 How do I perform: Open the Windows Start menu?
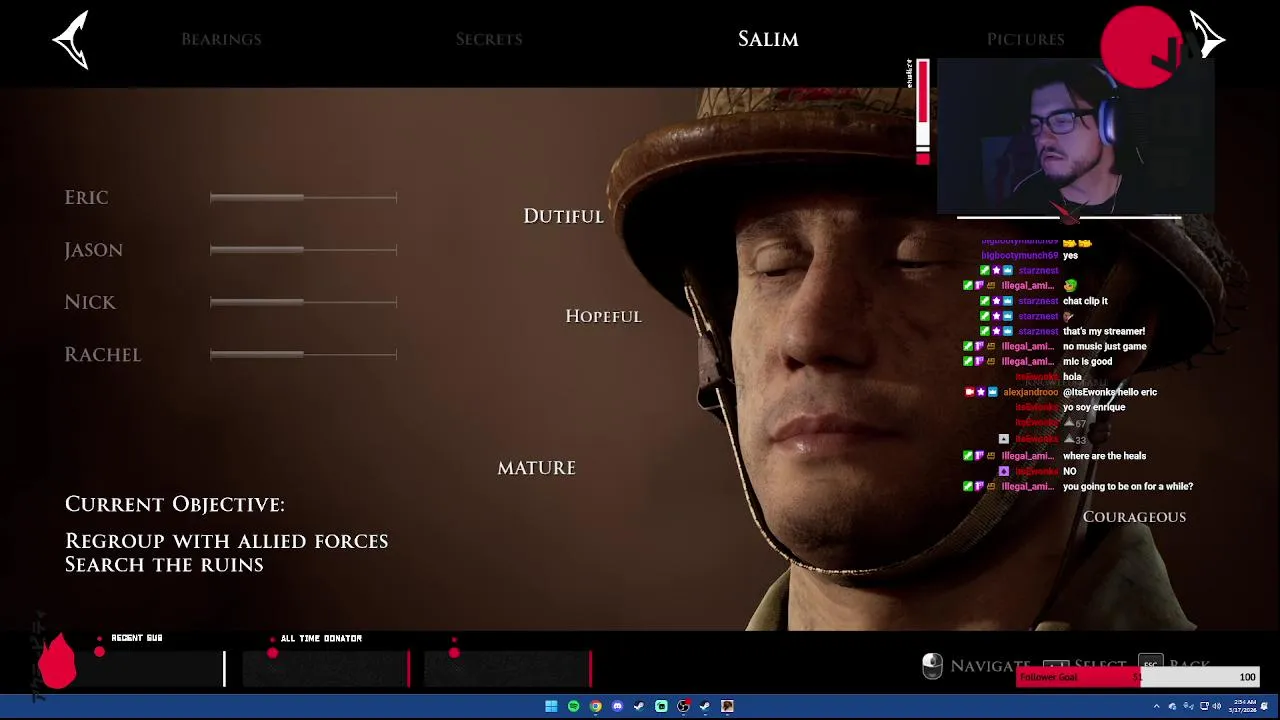click(551, 706)
